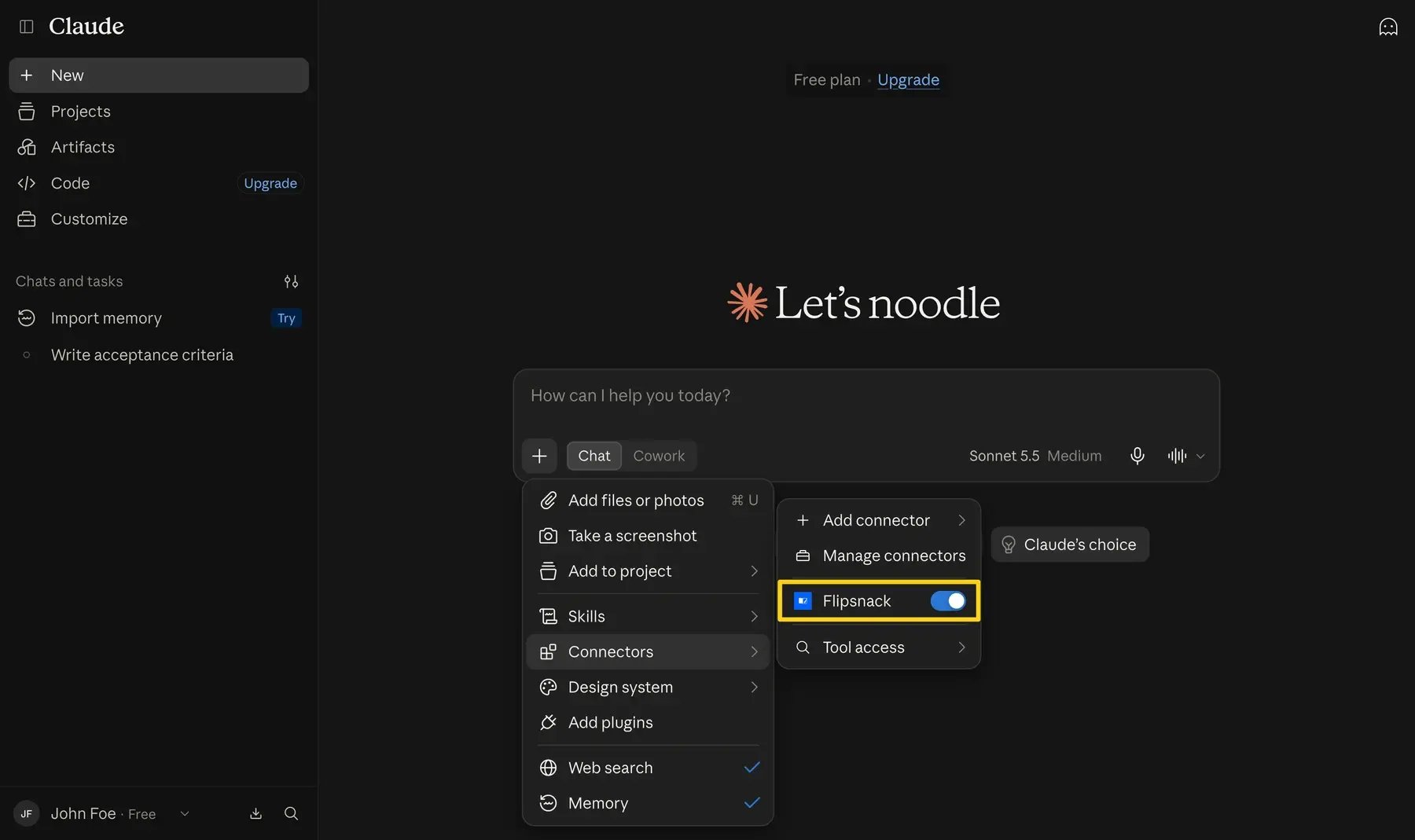Click the Try button for Import memory
Screen dimensions: 1415x840
[286, 318]
